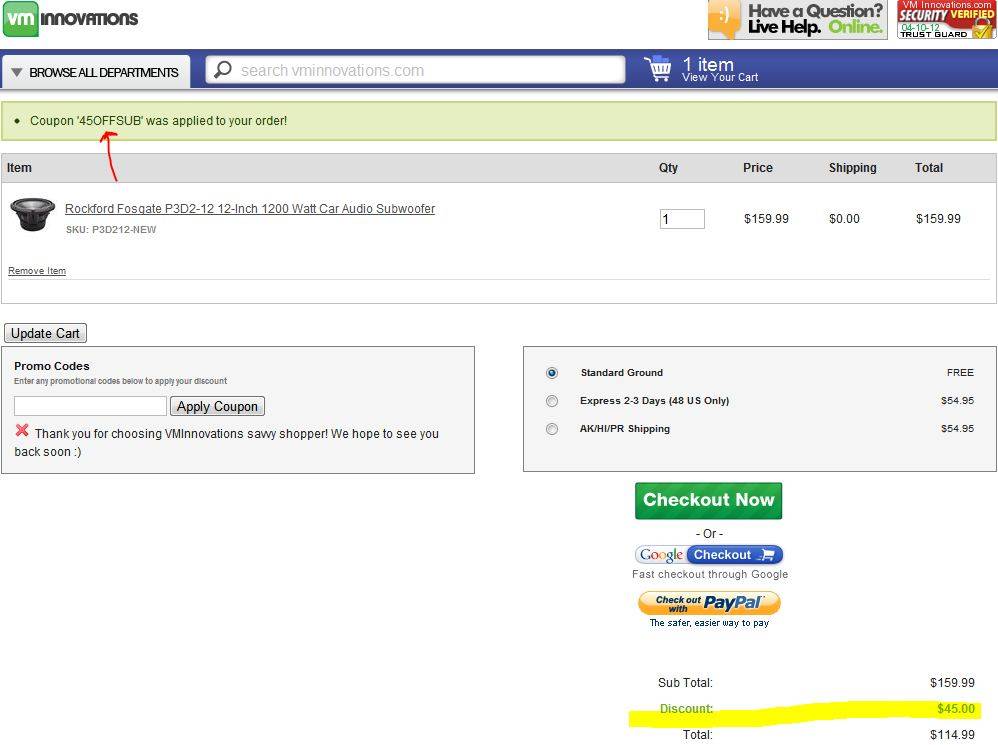Select Standard Ground shipping option

coord(552,373)
